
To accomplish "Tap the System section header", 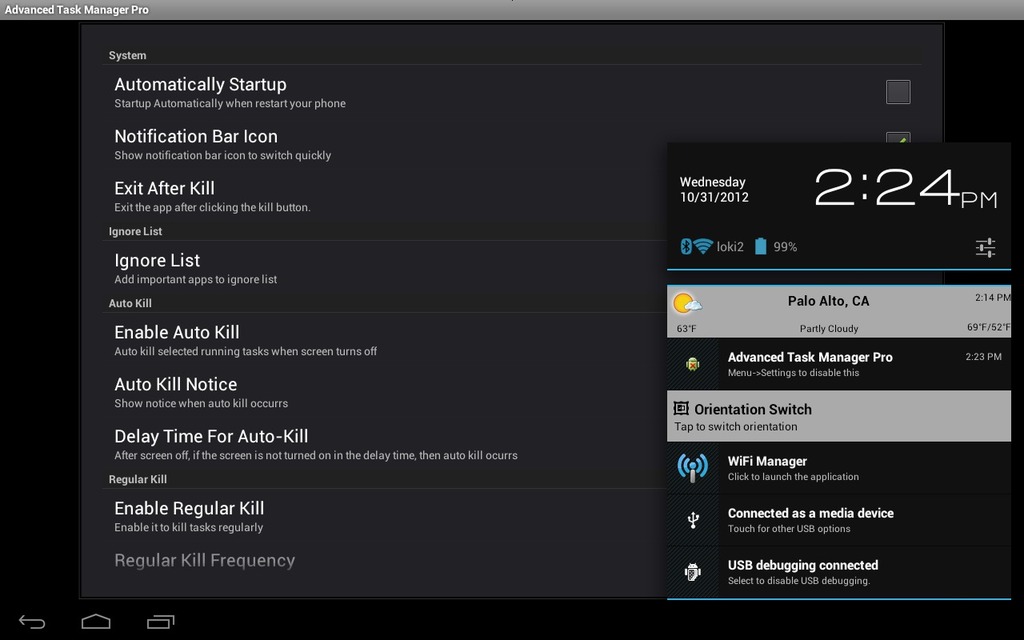I will pyautogui.click(x=127, y=56).
